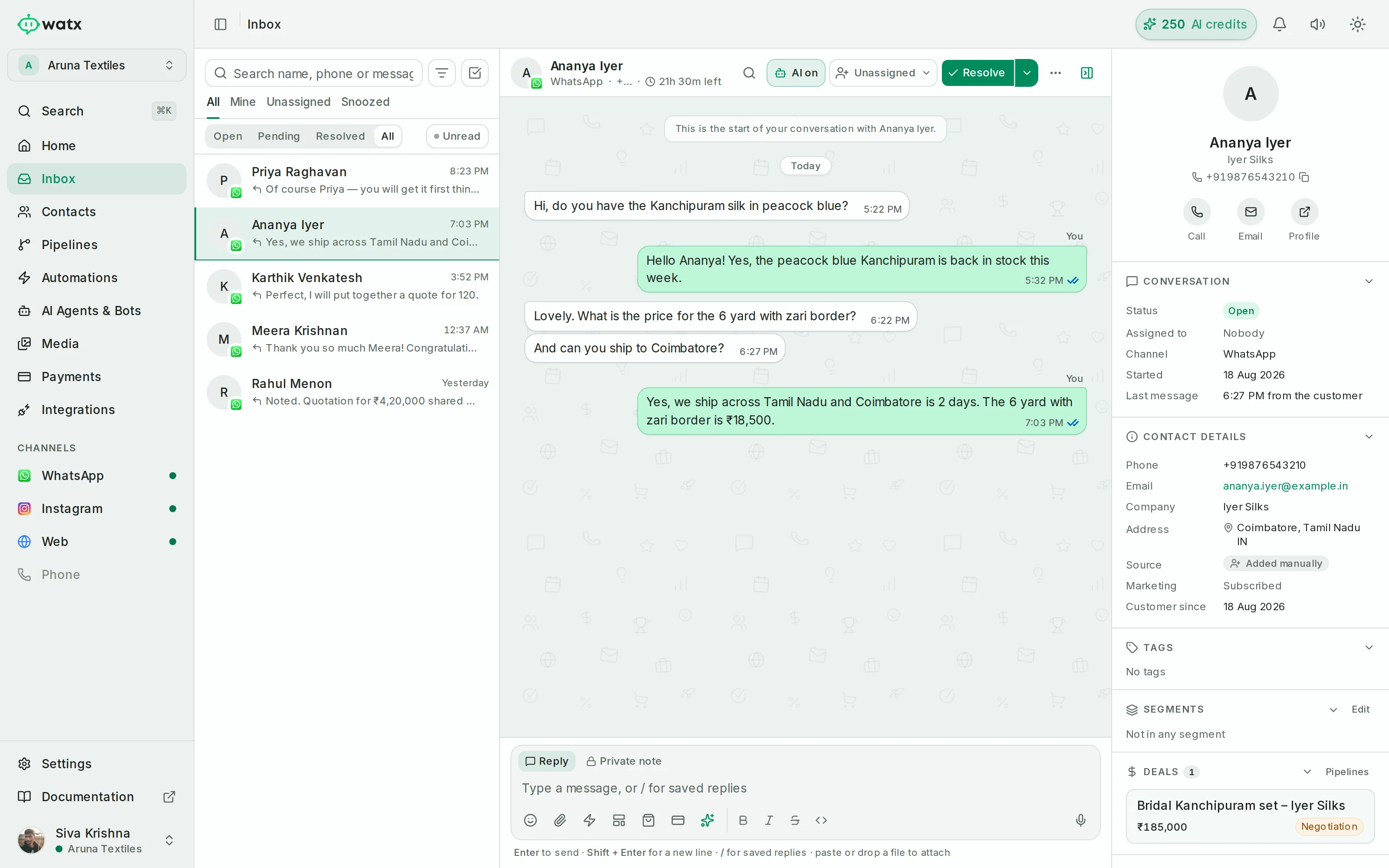Toggle bold formatting in composer
This screenshot has width=1389, height=868.
743,820
